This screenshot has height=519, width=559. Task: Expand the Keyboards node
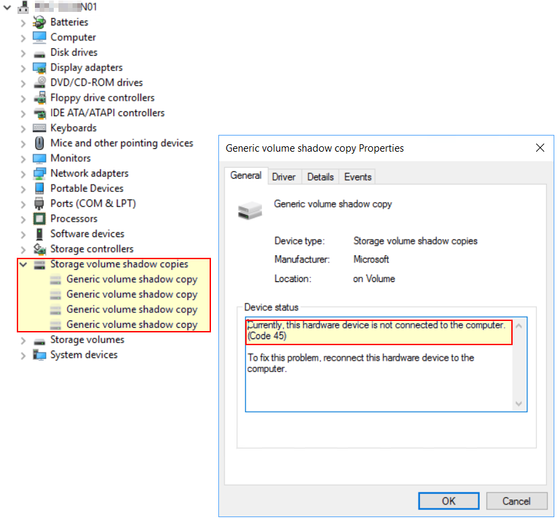(23, 129)
